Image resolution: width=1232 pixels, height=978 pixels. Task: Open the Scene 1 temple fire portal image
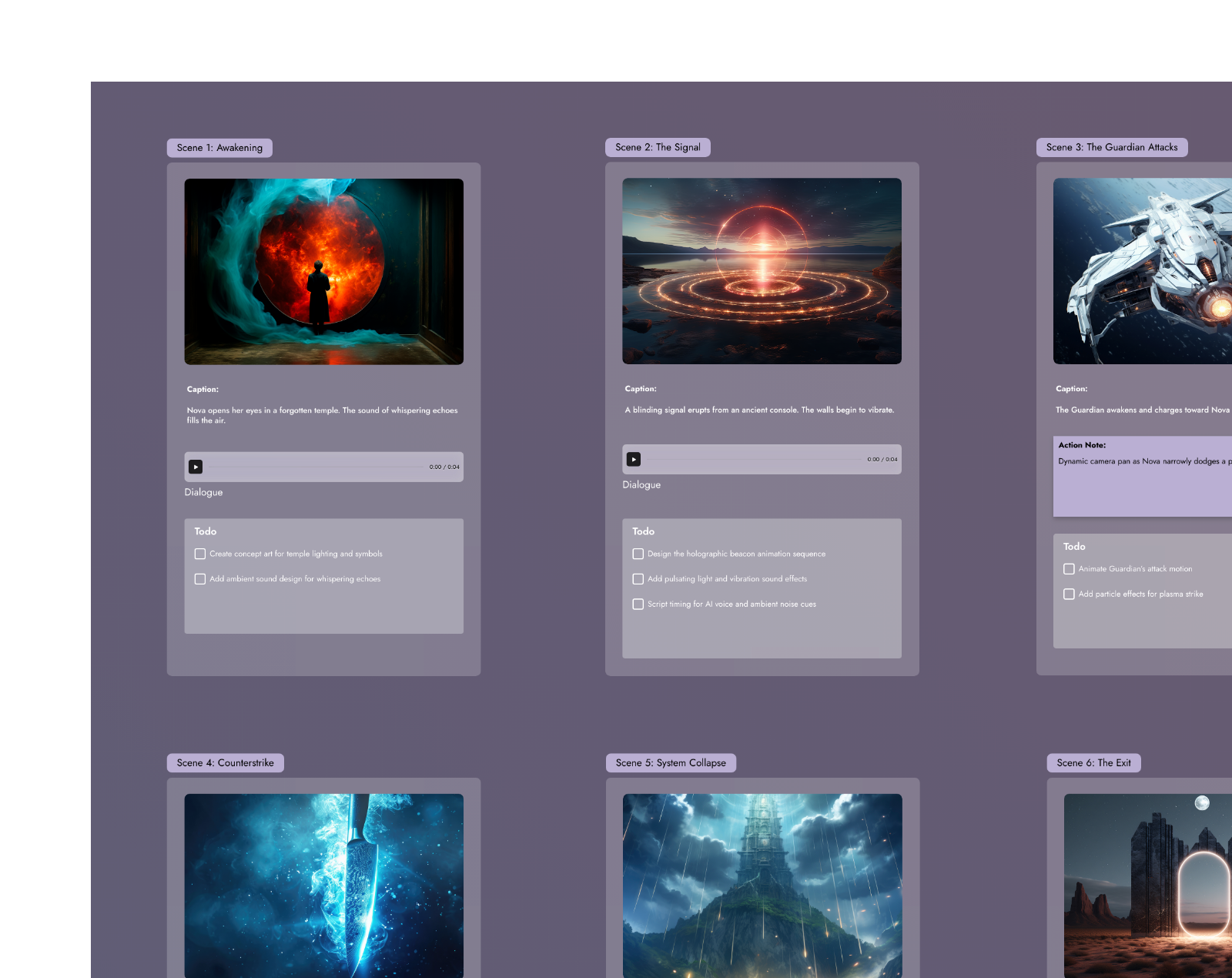pos(323,271)
